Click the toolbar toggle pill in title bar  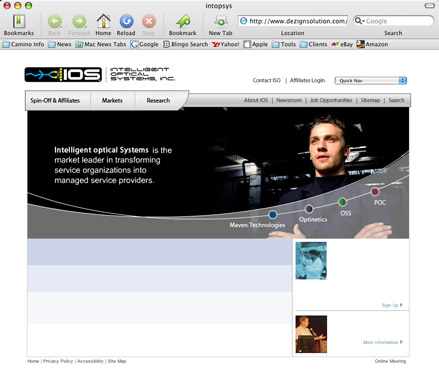pos(429,6)
